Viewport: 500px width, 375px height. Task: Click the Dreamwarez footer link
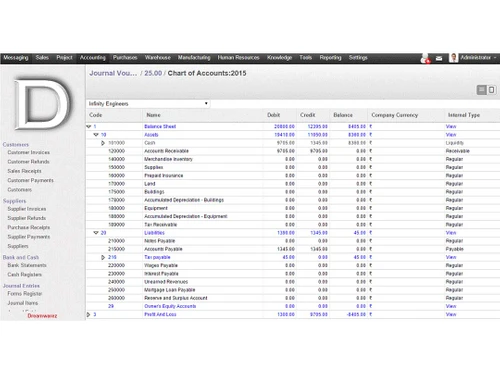pyautogui.click(x=42, y=316)
